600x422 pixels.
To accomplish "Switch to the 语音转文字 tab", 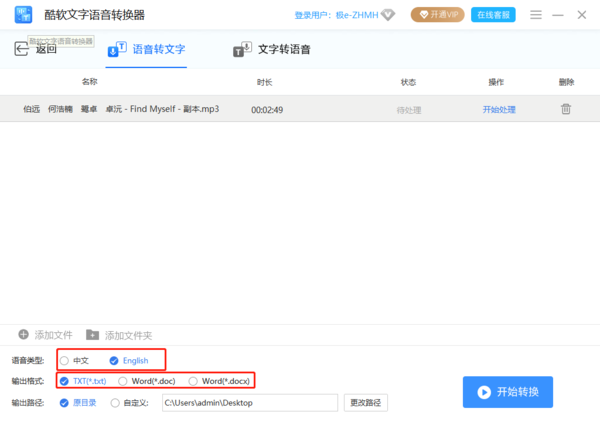I will pyautogui.click(x=146, y=49).
